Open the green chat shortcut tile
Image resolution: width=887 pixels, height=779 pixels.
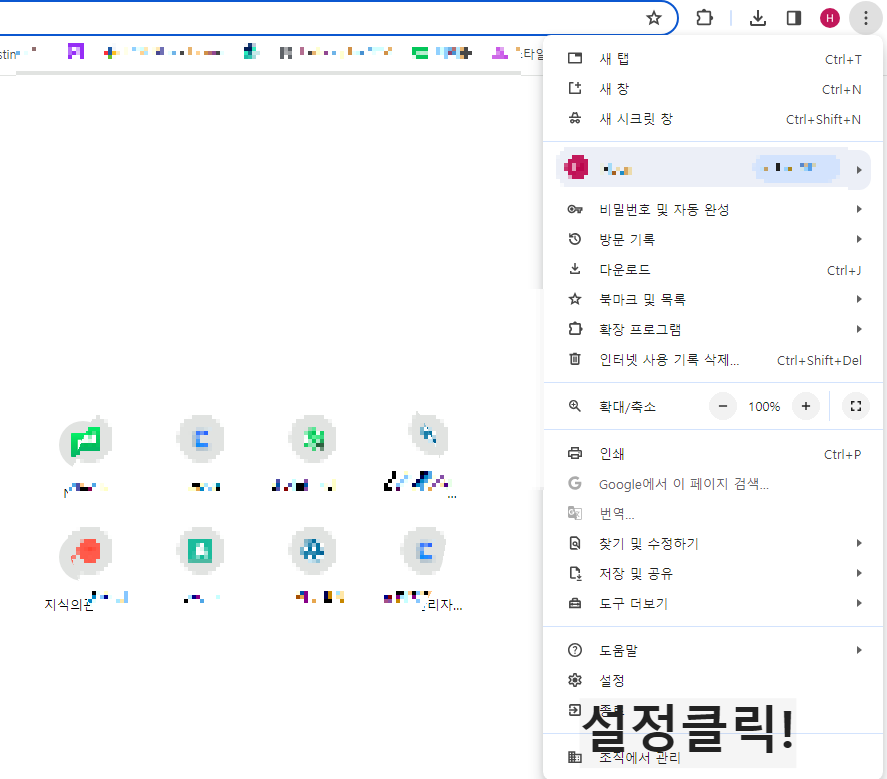coord(85,441)
